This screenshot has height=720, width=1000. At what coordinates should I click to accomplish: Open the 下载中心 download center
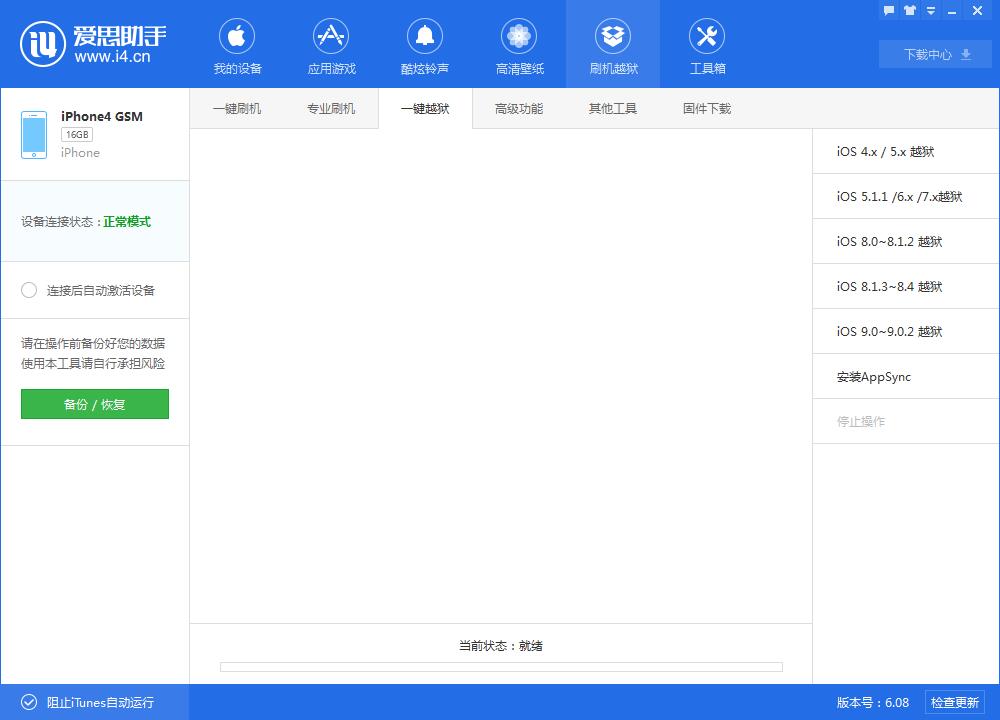click(934, 54)
